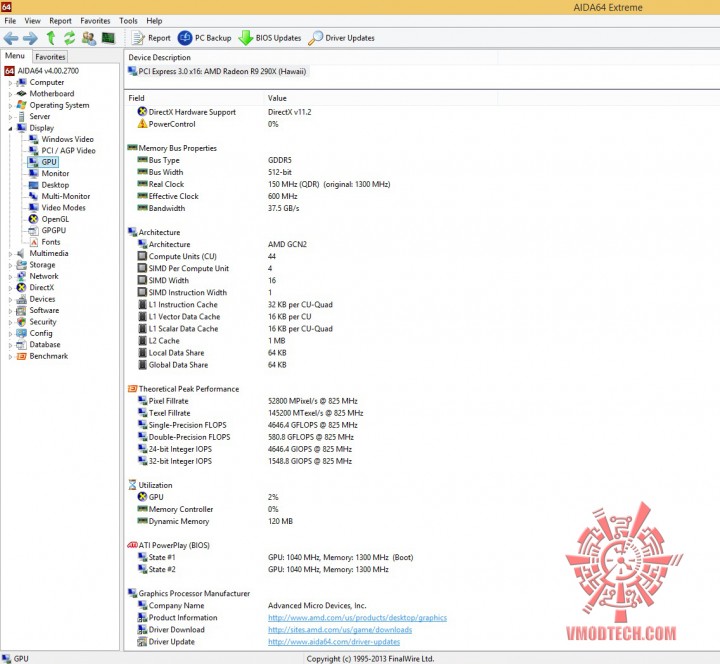
Task: Open the system monitor graph toolbar icon
Action: click(108, 38)
